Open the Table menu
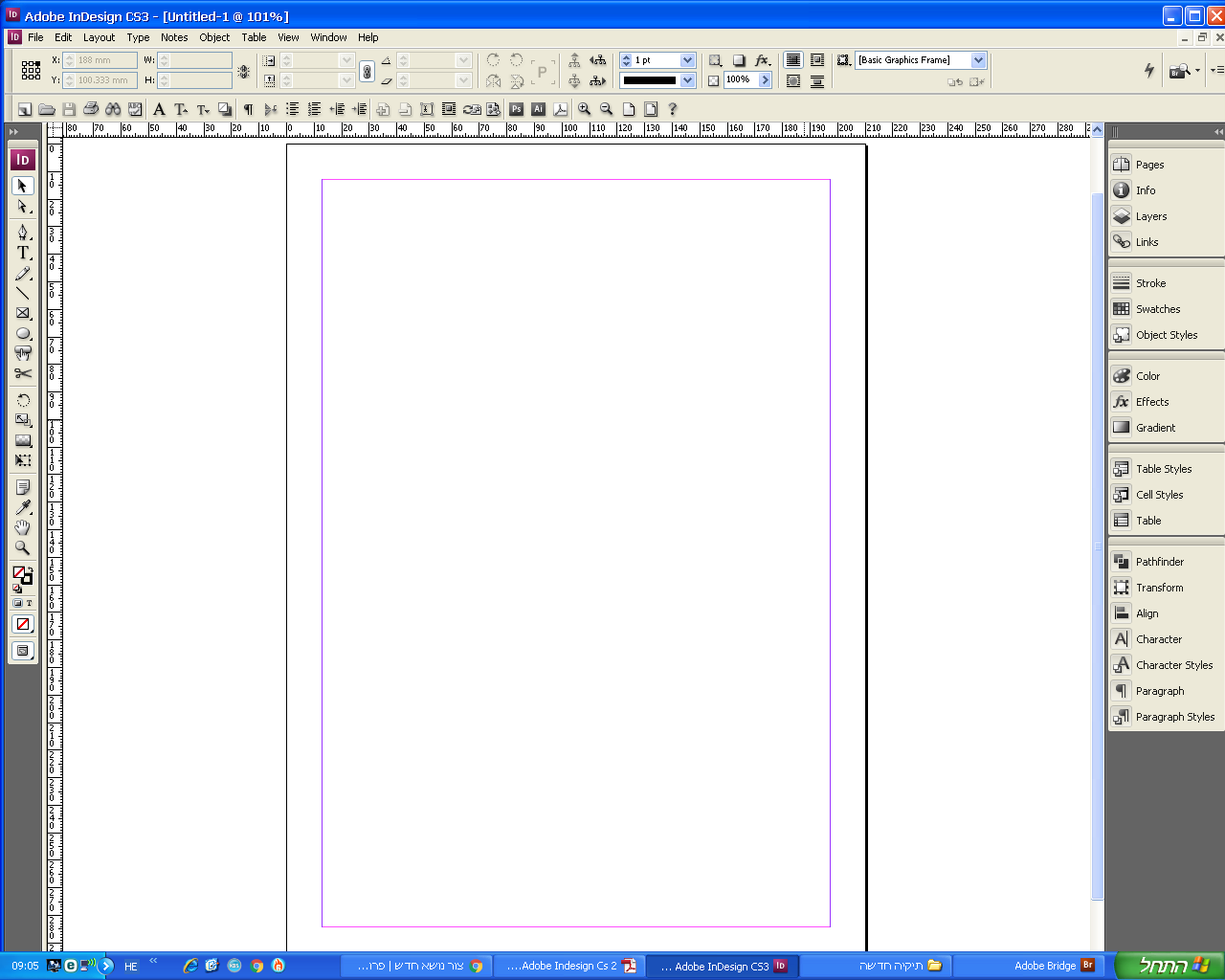1225x980 pixels. 254,37
